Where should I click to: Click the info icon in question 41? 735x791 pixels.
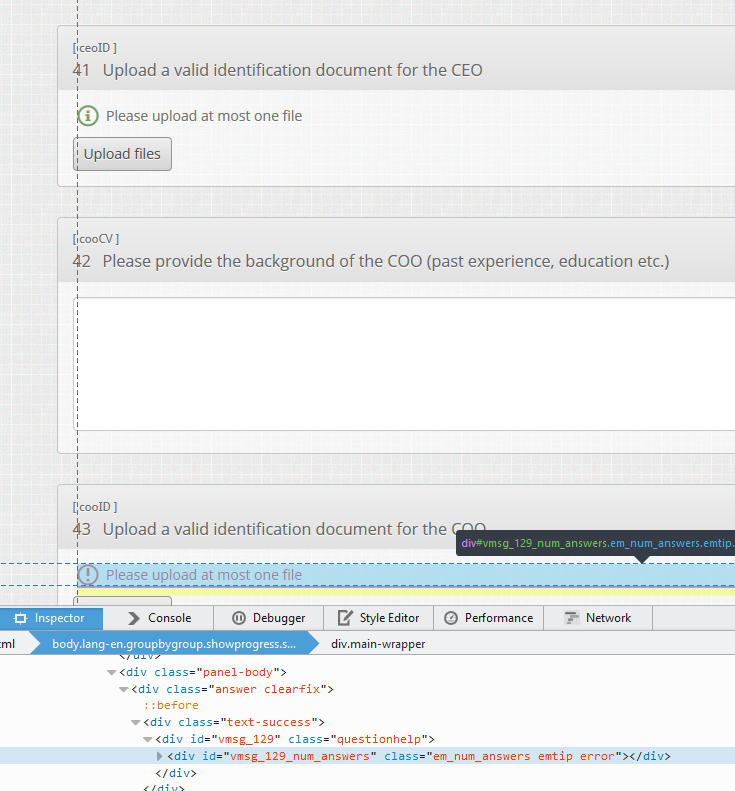88,116
